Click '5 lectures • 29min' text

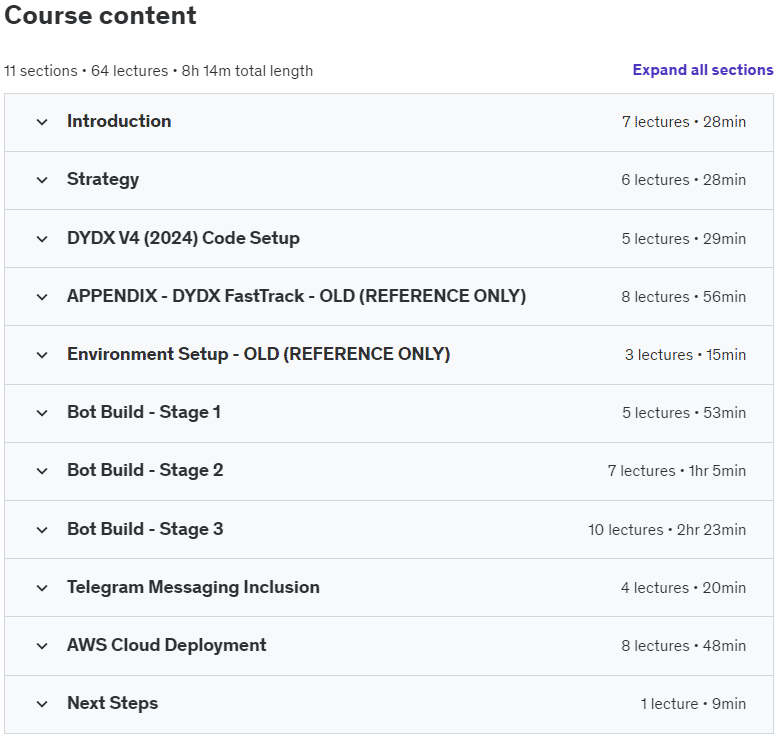click(684, 239)
